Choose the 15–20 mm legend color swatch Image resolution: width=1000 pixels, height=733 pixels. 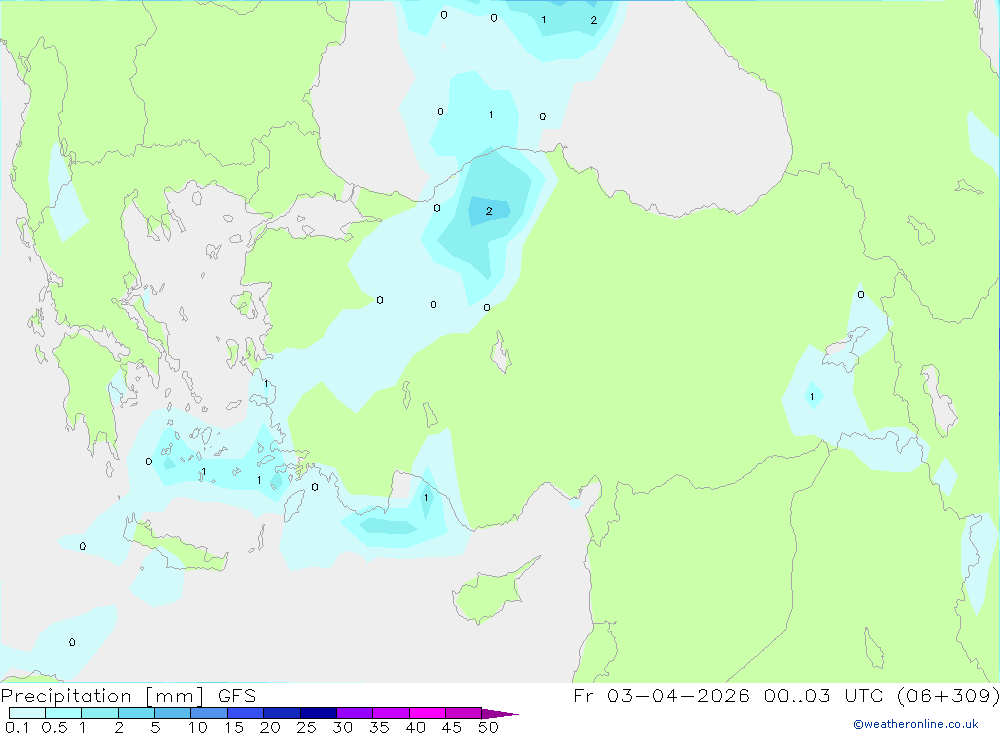pos(245,713)
